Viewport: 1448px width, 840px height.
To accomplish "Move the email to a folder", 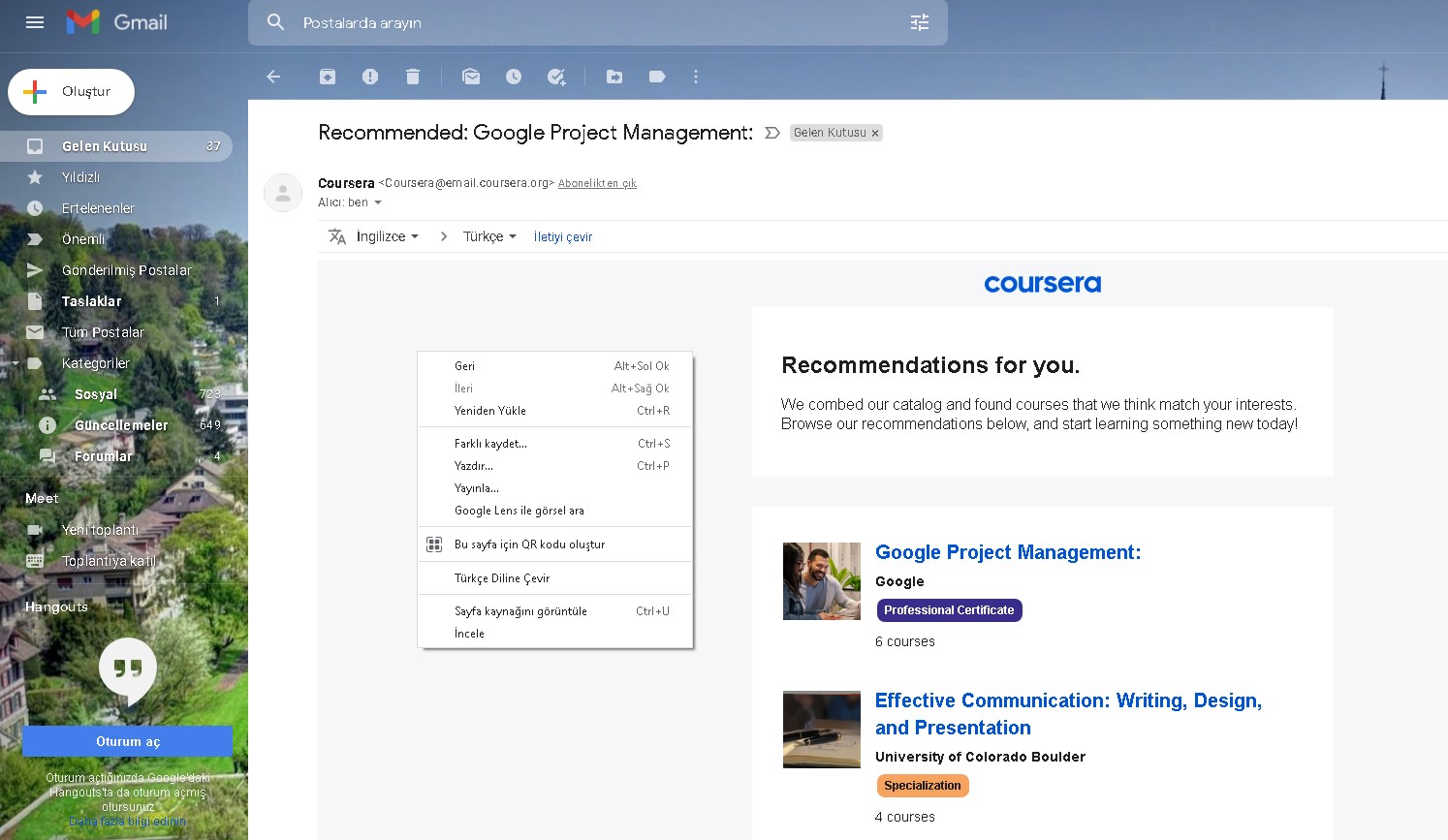I will 614,77.
